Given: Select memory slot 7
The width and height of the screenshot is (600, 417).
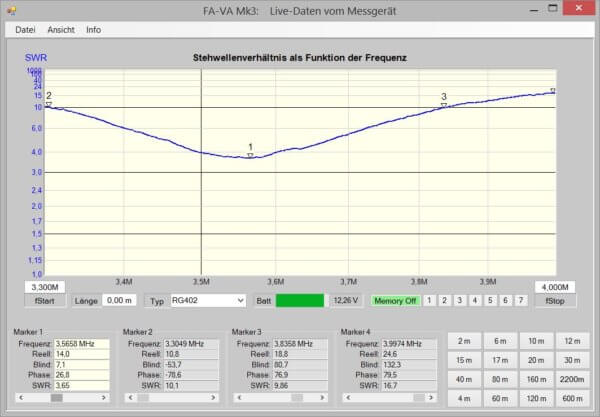Looking at the screenshot, I should (521, 301).
